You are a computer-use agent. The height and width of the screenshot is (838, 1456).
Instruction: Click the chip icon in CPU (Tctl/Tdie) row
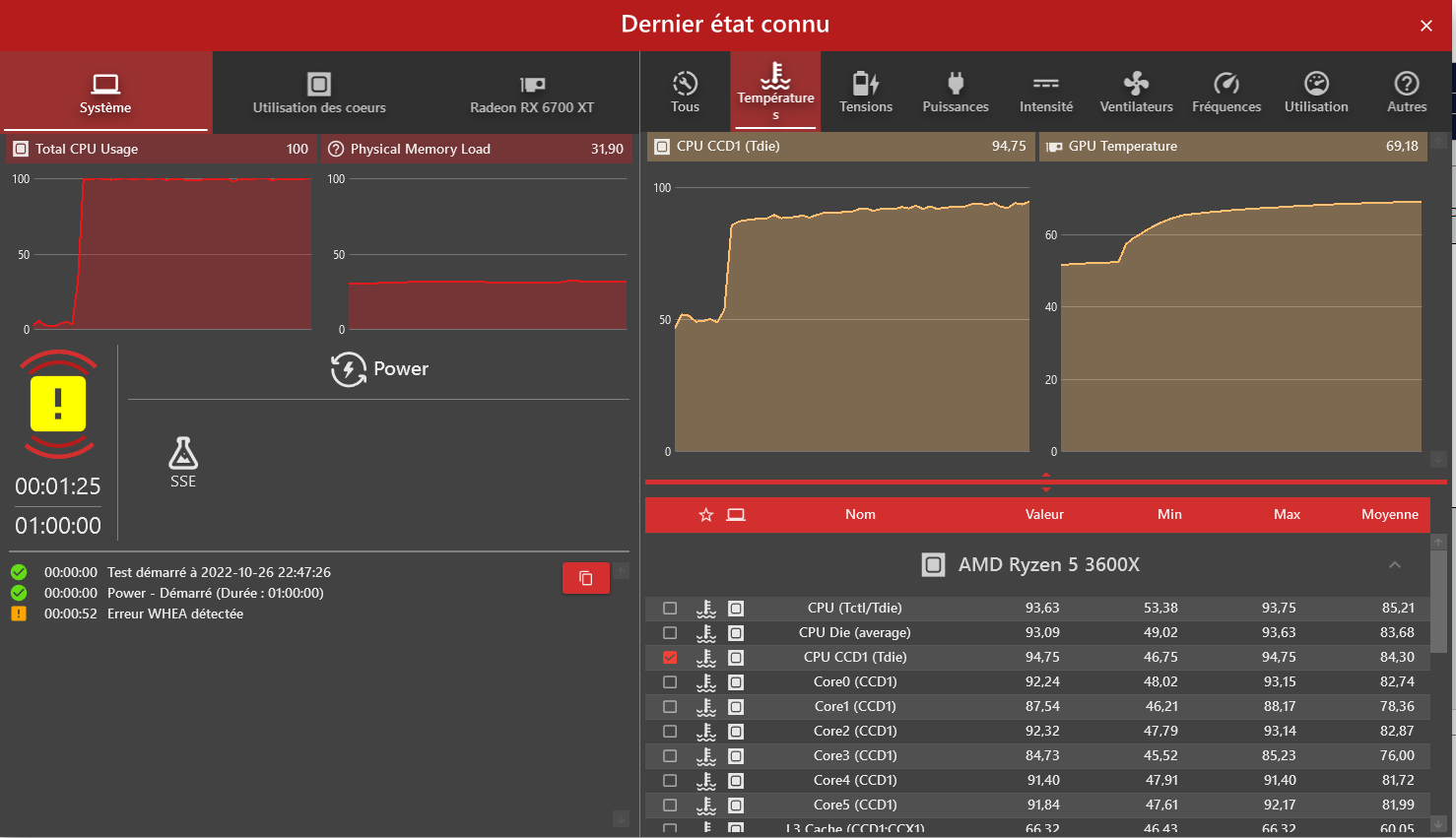click(x=736, y=609)
